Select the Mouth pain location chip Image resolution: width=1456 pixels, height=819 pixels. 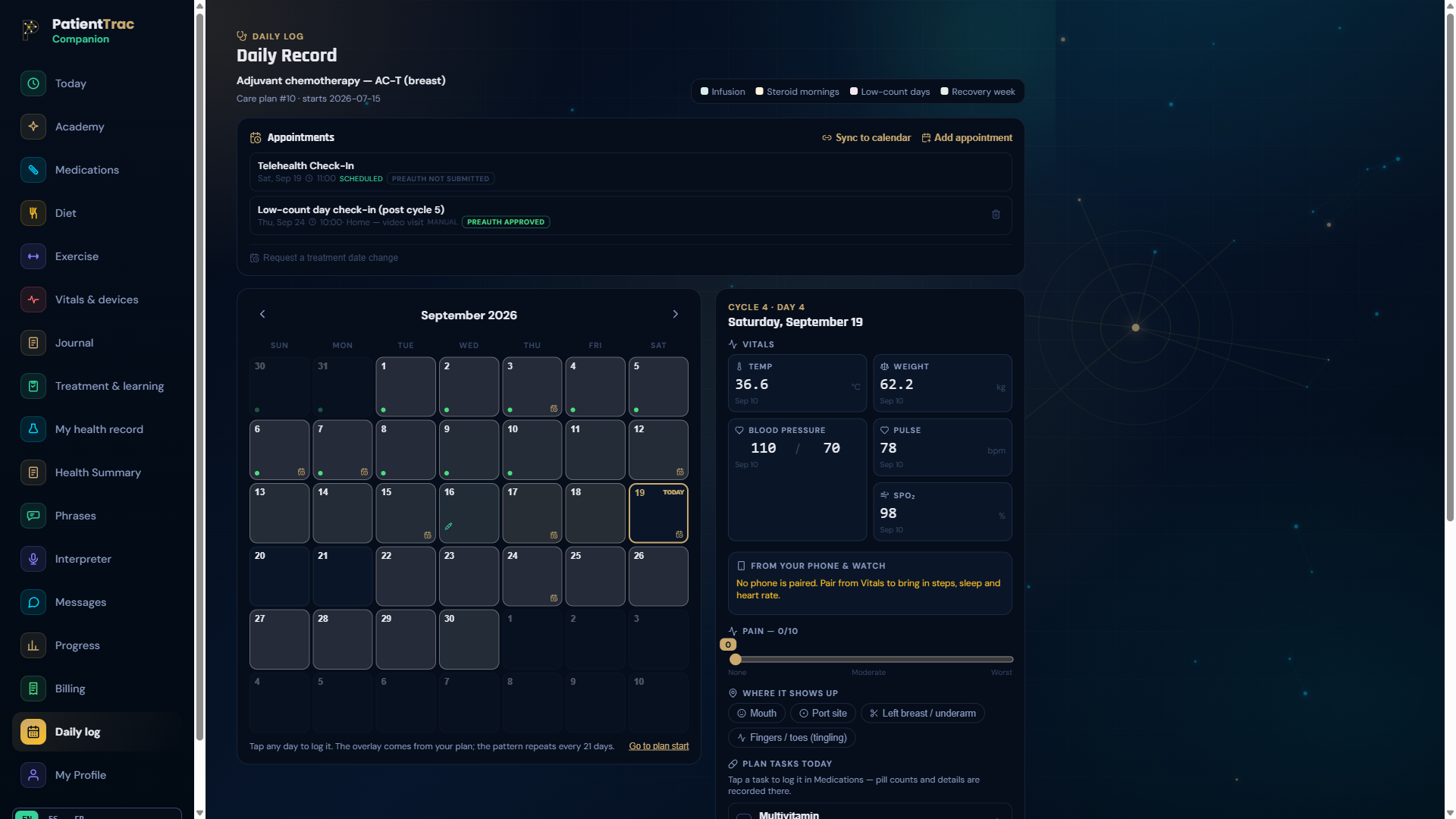click(x=757, y=714)
